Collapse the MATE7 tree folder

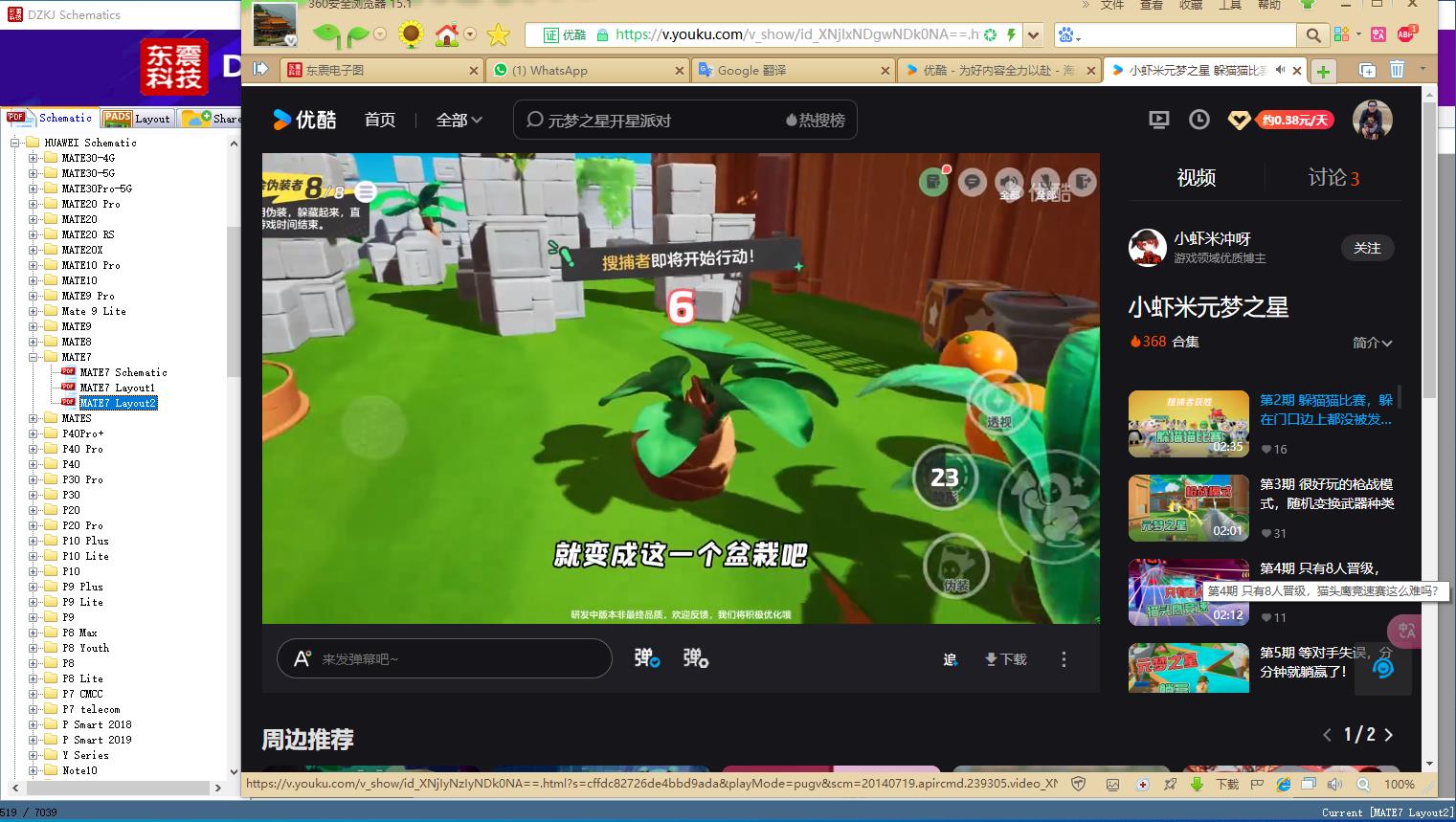click(34, 357)
